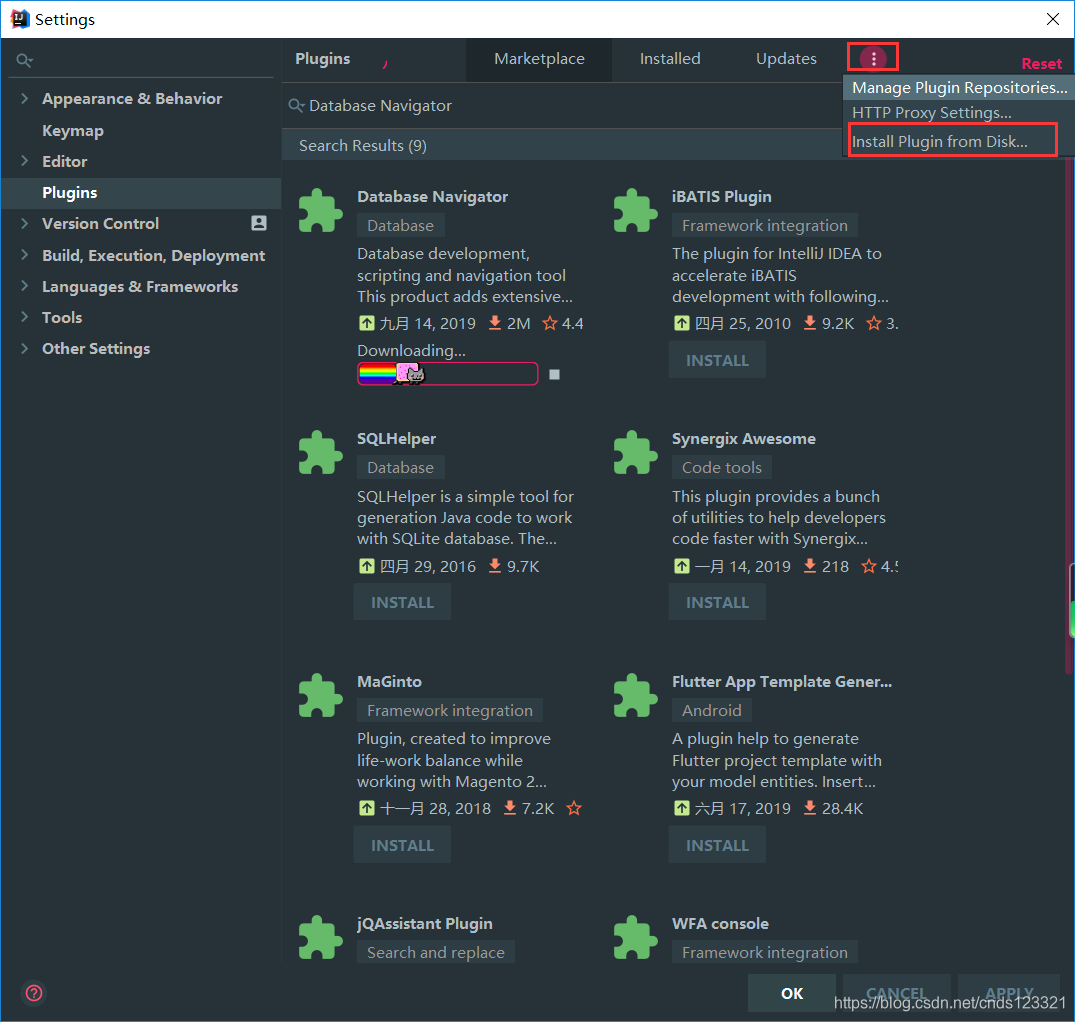Click the Database tag under SQLHelper
This screenshot has width=1075, height=1022.
pyautogui.click(x=400, y=467)
